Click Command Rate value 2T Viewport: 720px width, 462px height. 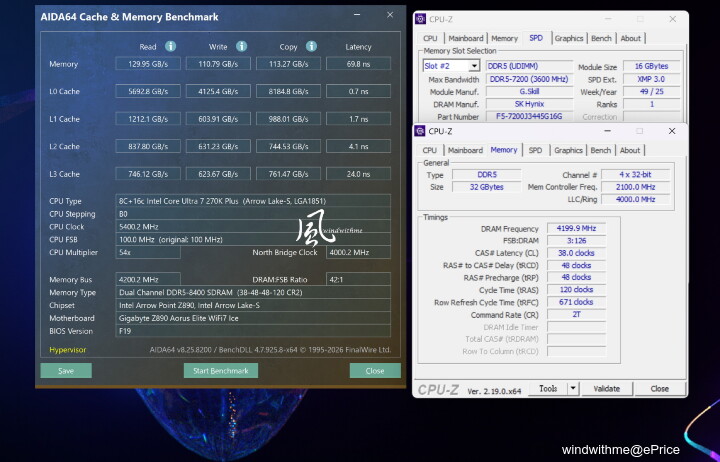(576, 315)
